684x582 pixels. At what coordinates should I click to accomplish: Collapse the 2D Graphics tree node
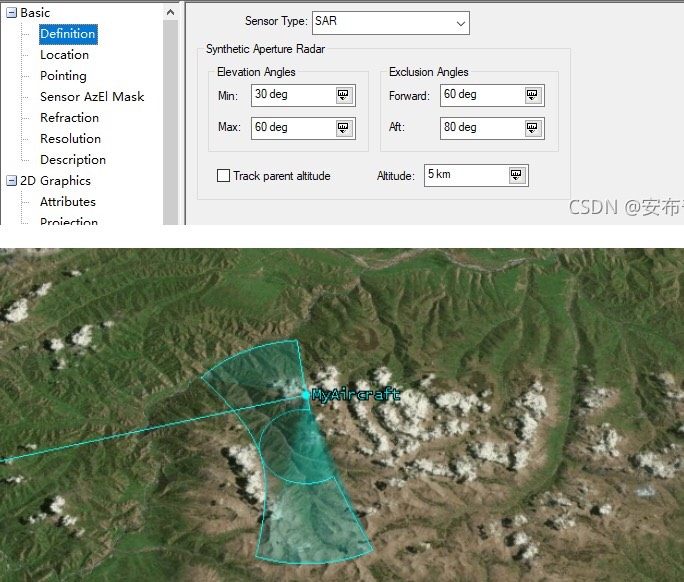click(x=11, y=181)
